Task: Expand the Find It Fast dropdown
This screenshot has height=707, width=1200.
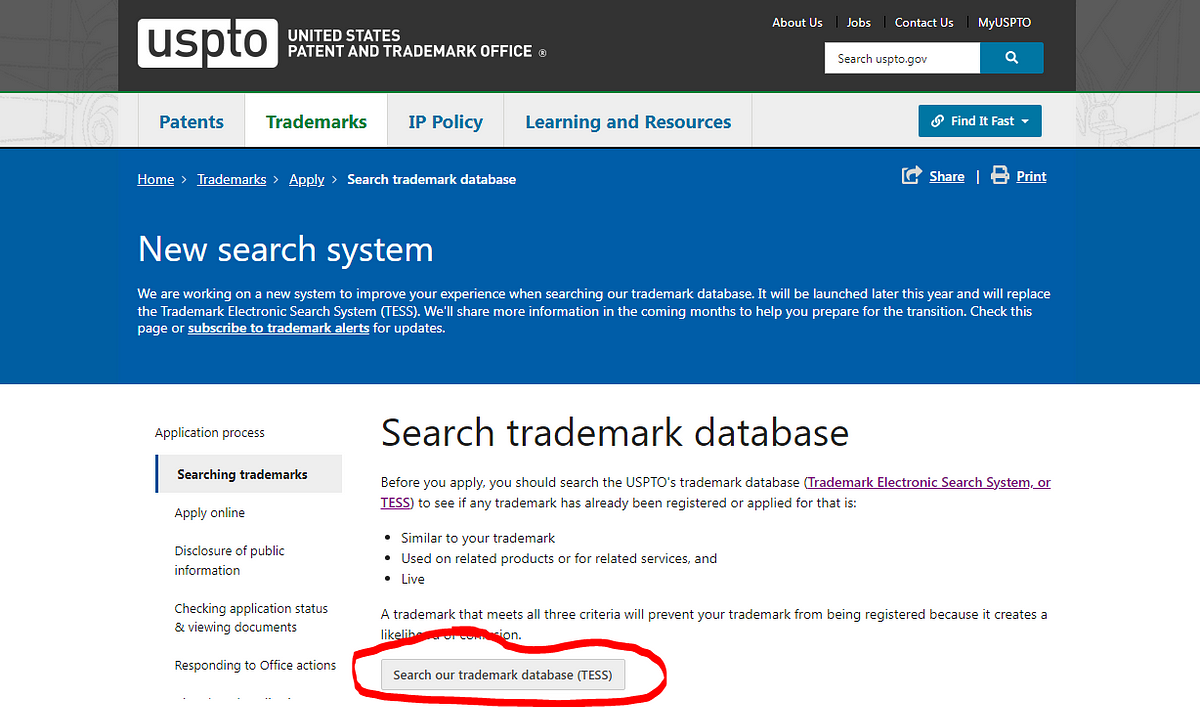Action: (x=980, y=121)
